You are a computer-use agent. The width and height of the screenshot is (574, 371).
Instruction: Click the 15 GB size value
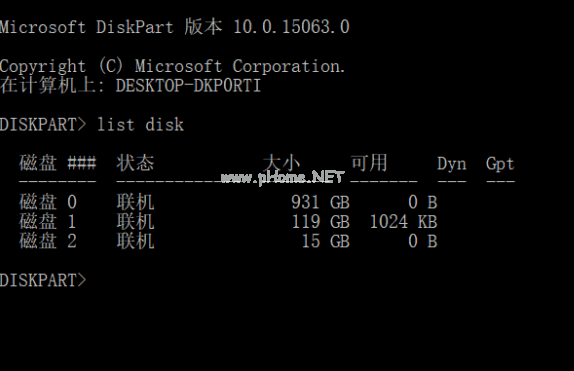(325, 241)
